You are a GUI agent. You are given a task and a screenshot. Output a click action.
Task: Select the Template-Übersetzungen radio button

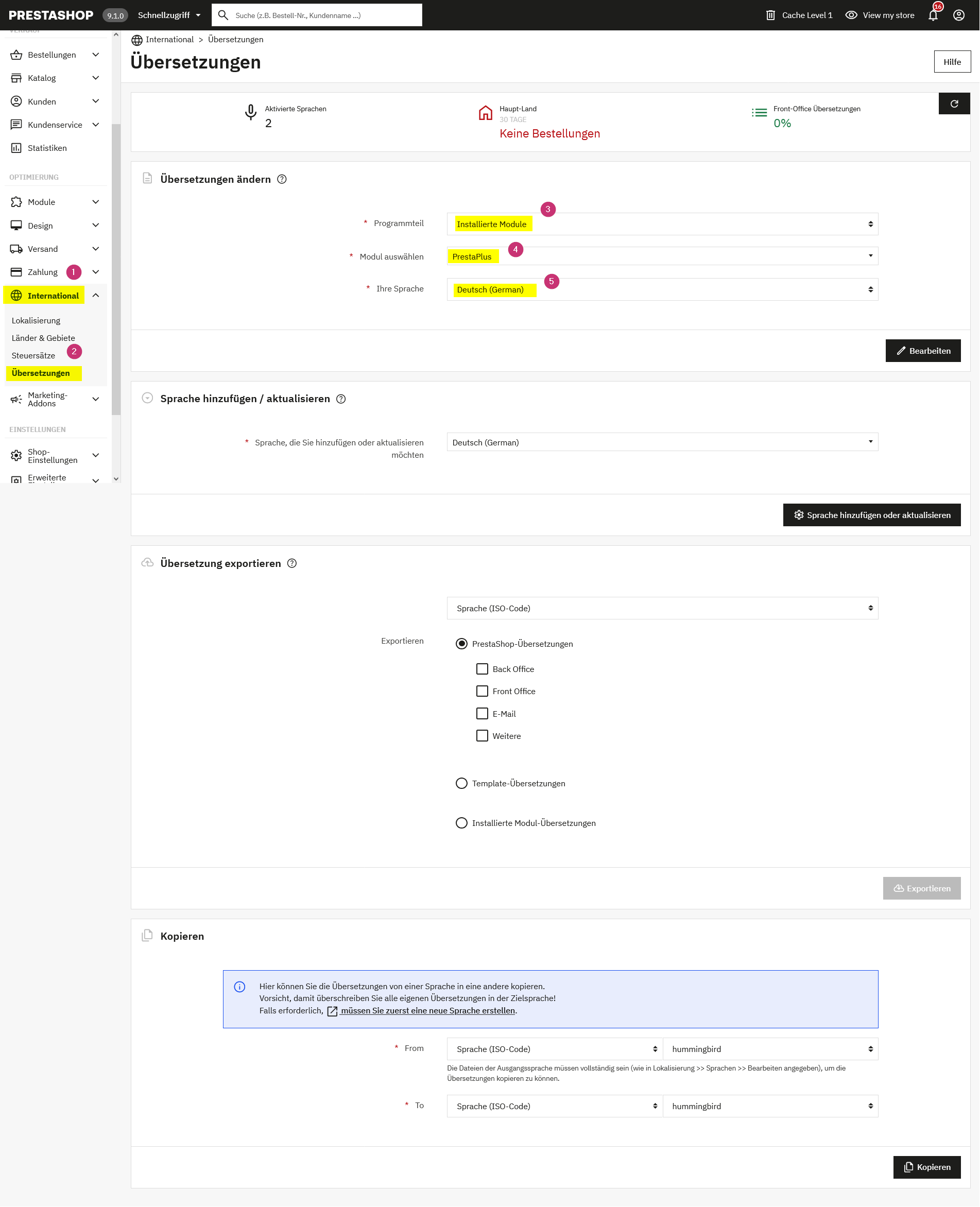click(x=462, y=784)
